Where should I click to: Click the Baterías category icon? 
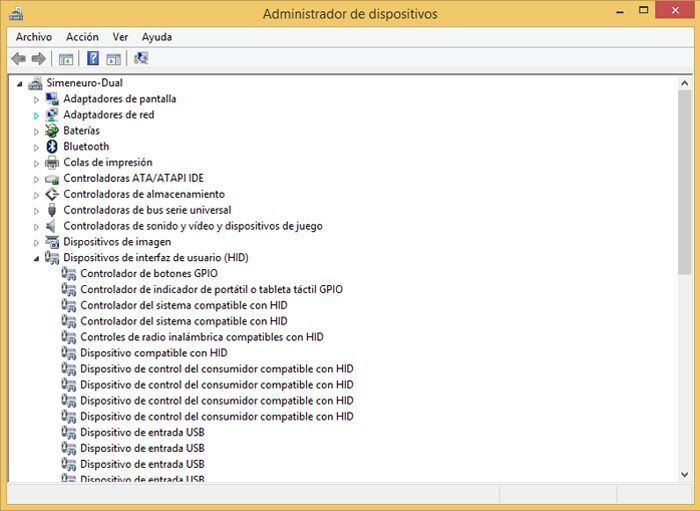point(52,131)
